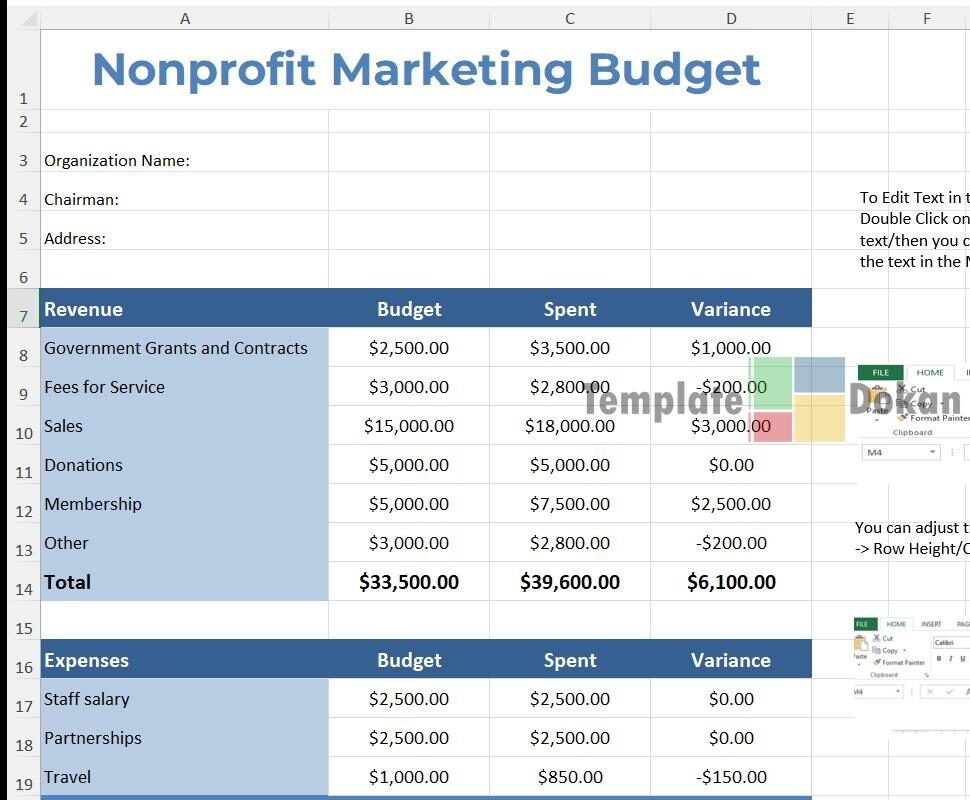Toggle Underline formatting in the ribbon

click(x=962, y=658)
